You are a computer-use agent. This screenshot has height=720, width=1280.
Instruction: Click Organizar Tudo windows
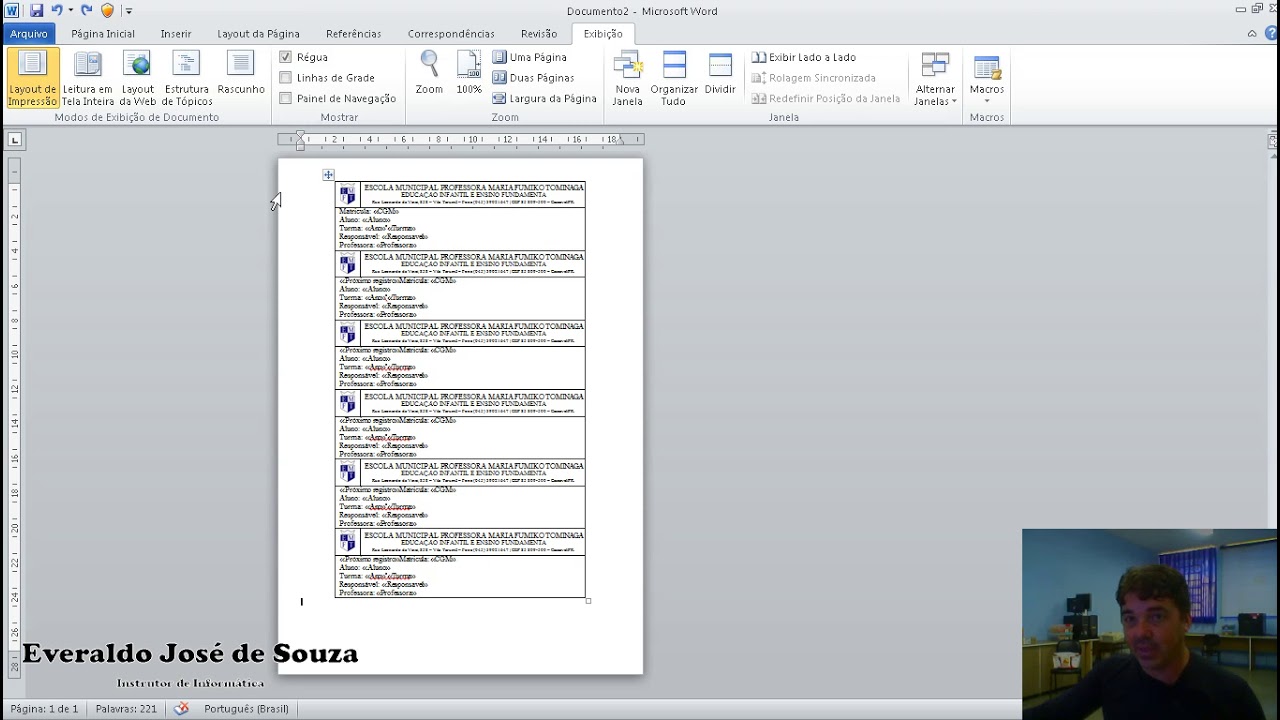(674, 78)
